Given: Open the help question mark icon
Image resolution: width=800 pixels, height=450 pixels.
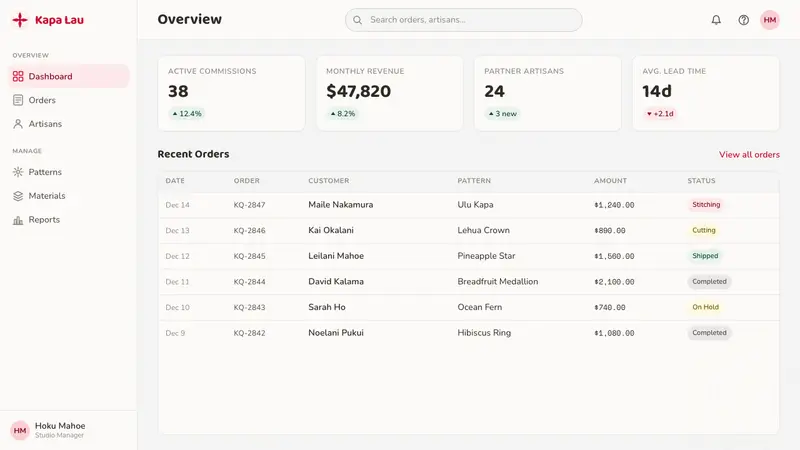Looking at the screenshot, I should pyautogui.click(x=743, y=20).
